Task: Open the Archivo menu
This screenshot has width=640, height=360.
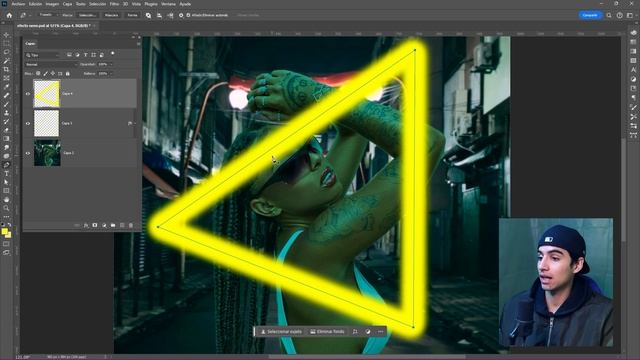Action: point(18,4)
